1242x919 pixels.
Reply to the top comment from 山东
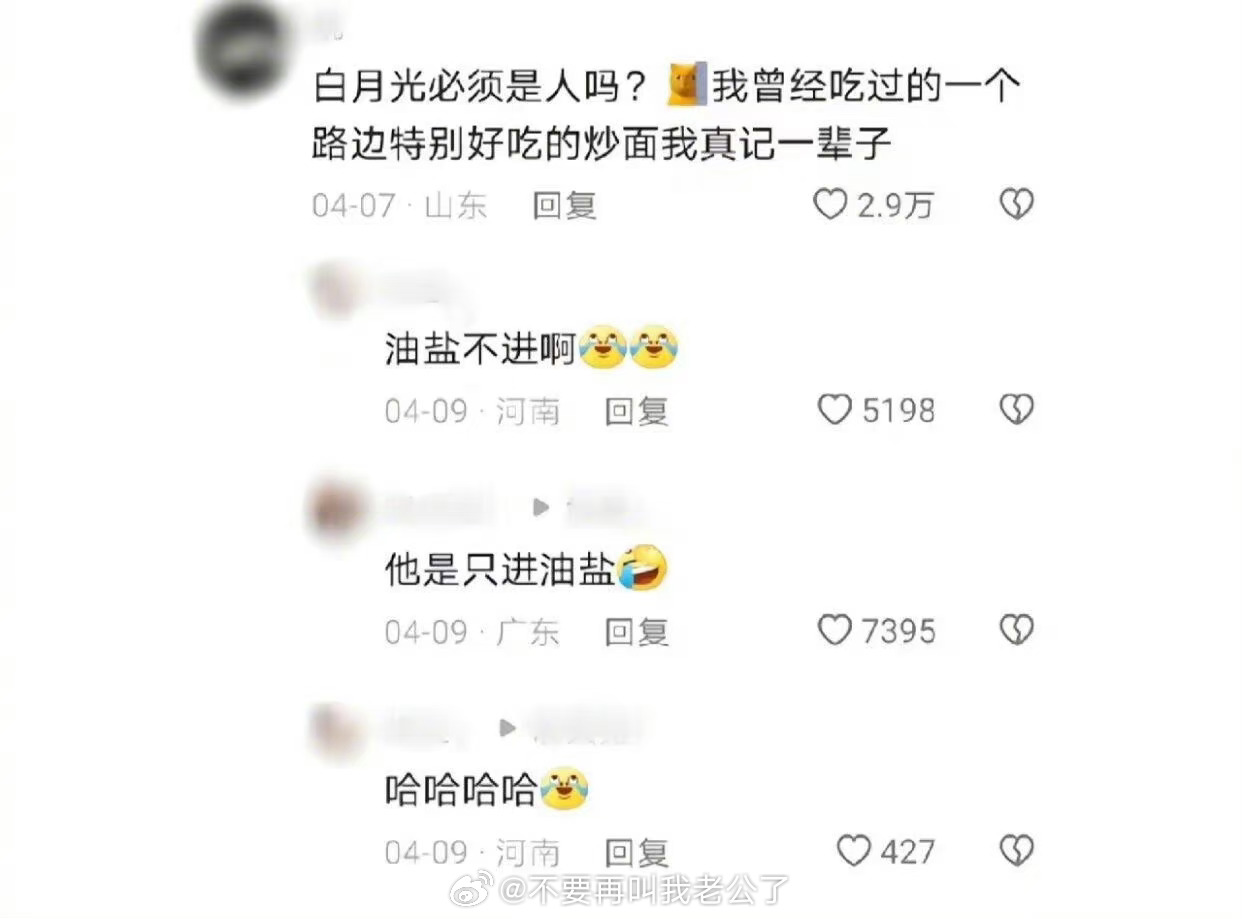coord(564,205)
